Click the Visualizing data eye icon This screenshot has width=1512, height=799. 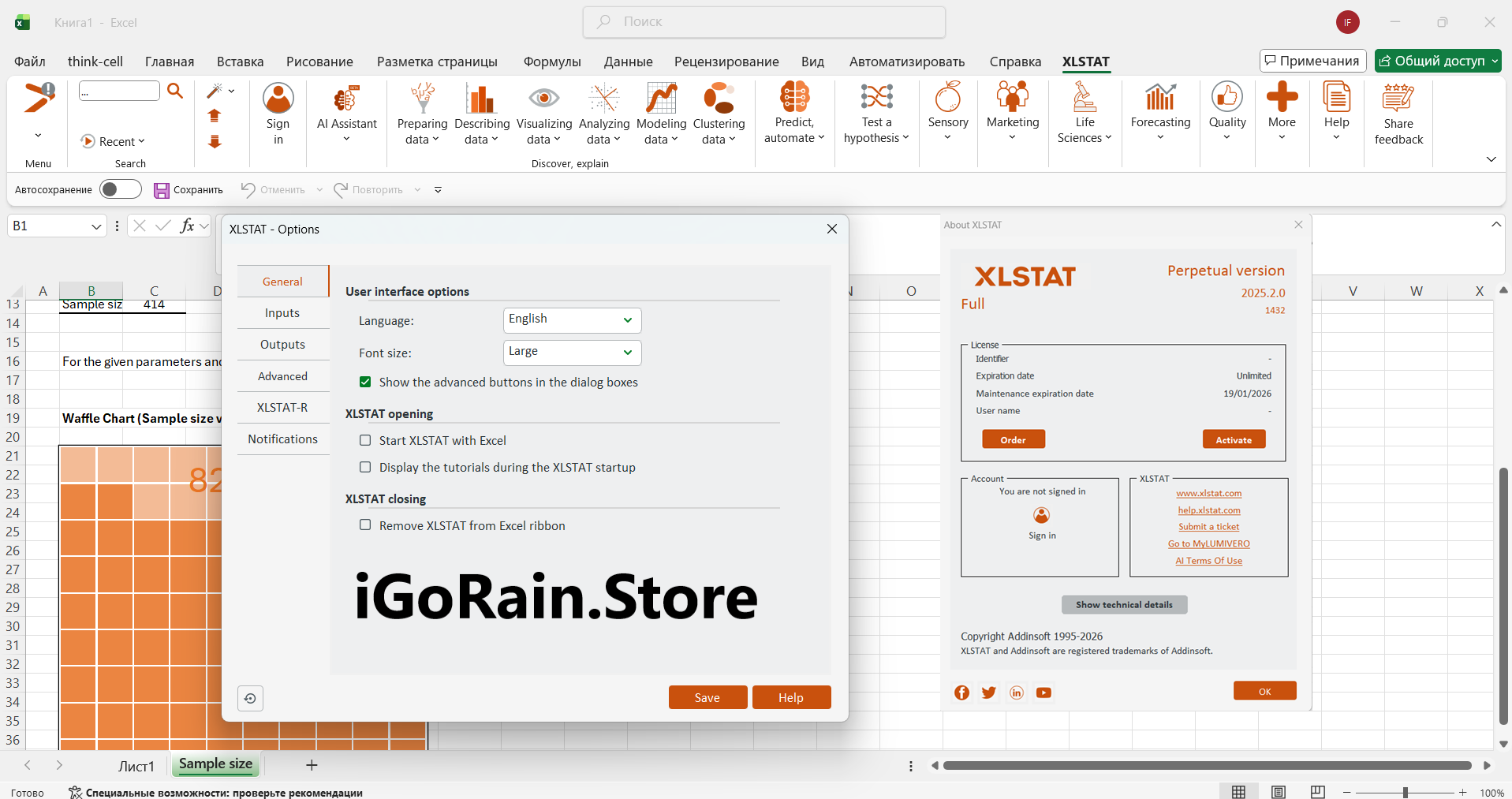(543, 99)
